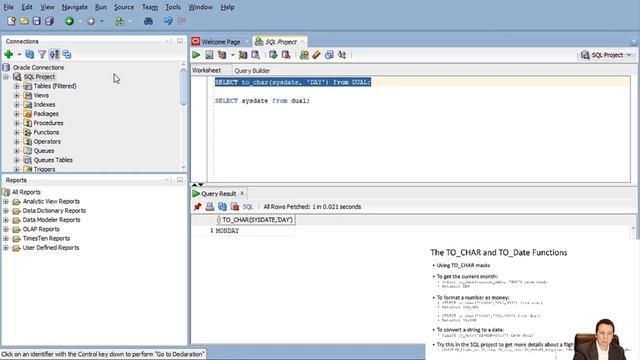This screenshot has height=360, width=640.
Task: Open the Explain Plan dropdown arrow
Action: click(x=233, y=55)
